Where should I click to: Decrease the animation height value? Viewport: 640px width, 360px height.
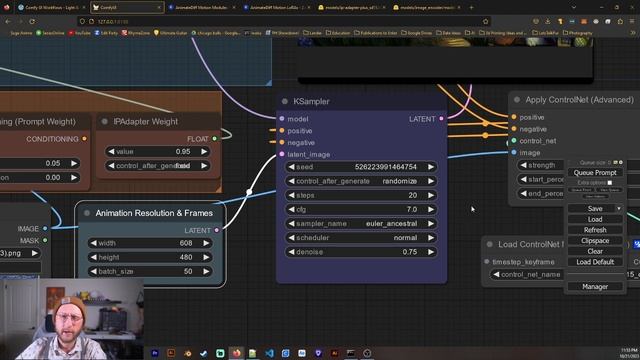click(x=93, y=257)
